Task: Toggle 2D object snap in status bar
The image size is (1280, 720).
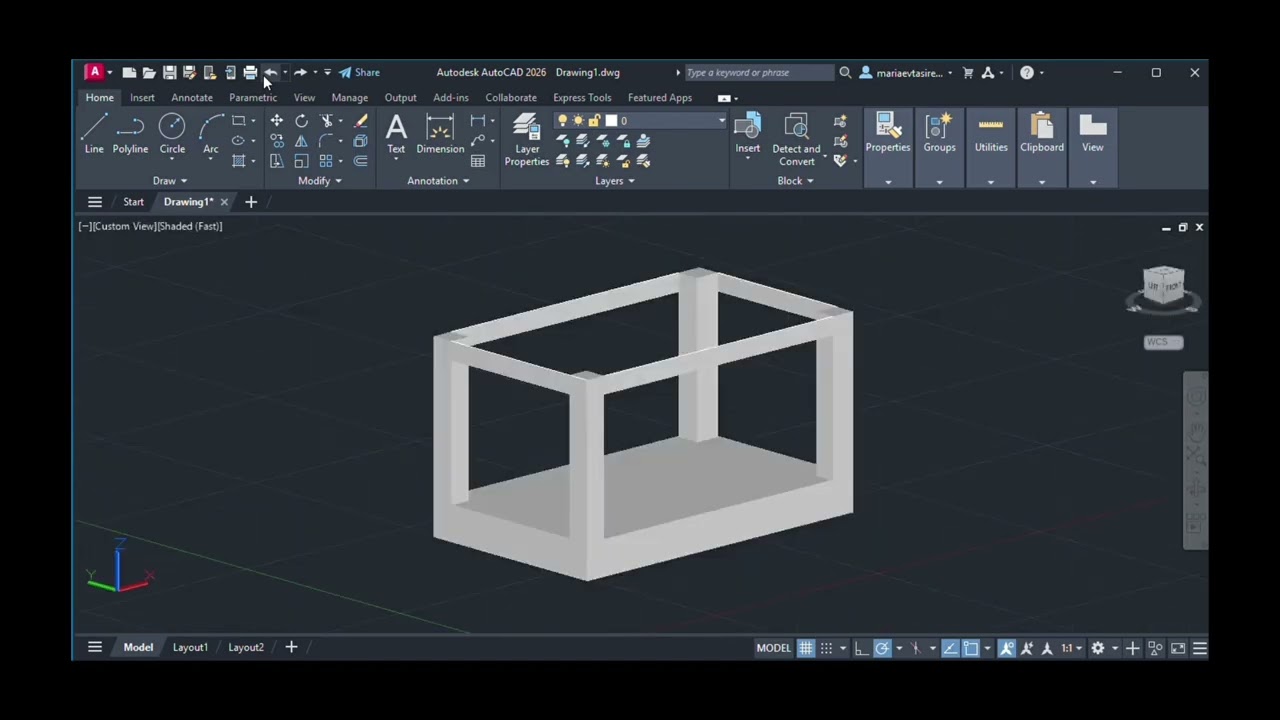Action: [971, 648]
